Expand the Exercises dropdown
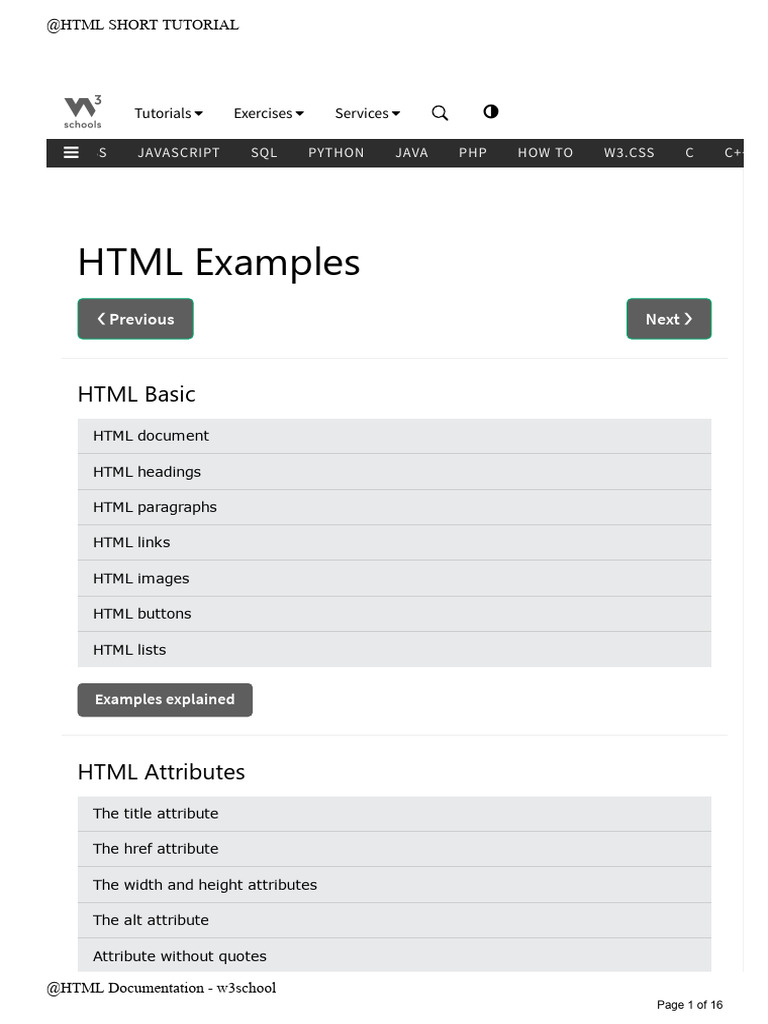This screenshot has height=1024, width=768. pos(268,113)
